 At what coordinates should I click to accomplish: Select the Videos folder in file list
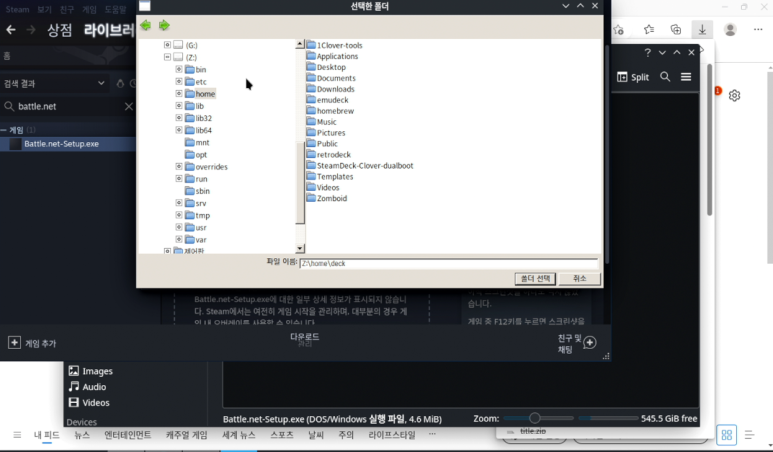[x=323, y=187]
